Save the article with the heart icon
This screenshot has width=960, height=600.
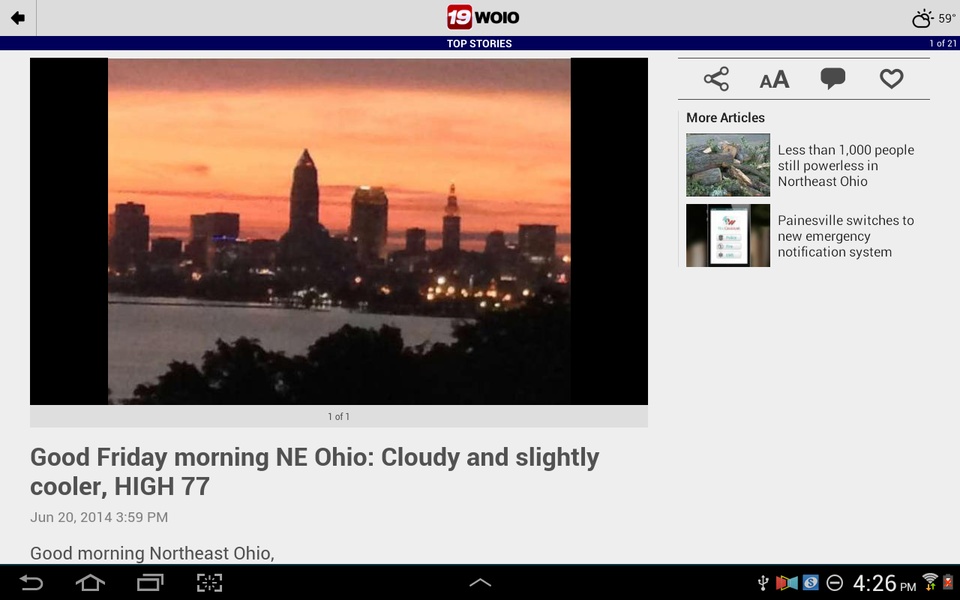[x=891, y=78]
